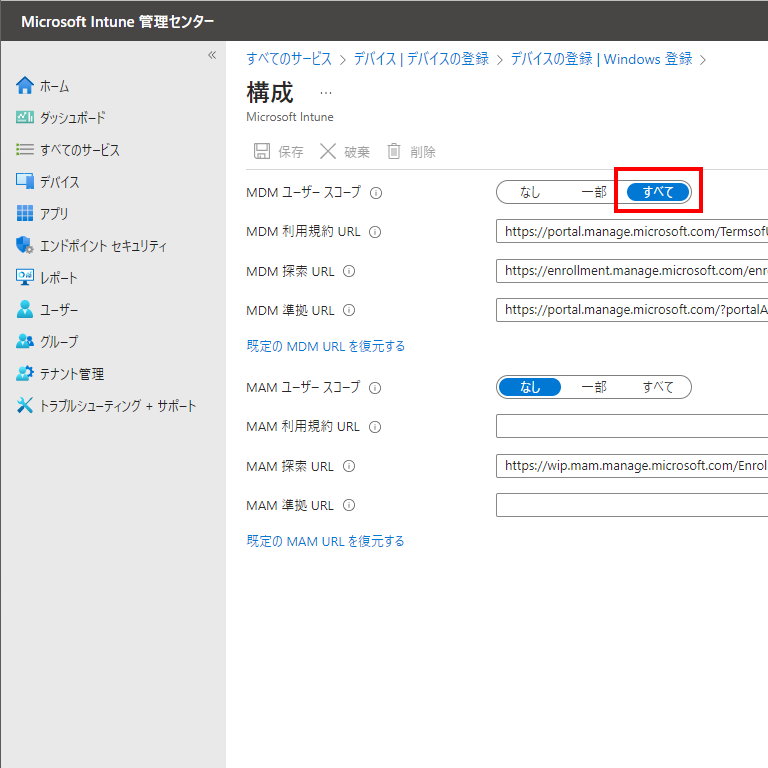Click info icon beside MAM ユーザー スコープ
This screenshot has height=768, width=768.
[375, 388]
